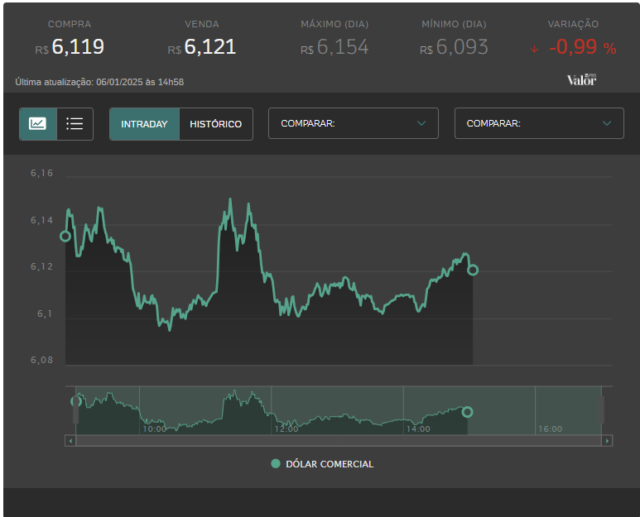640x517 pixels.
Task: Click the 14:00 label in navigator
Action: coord(418,429)
